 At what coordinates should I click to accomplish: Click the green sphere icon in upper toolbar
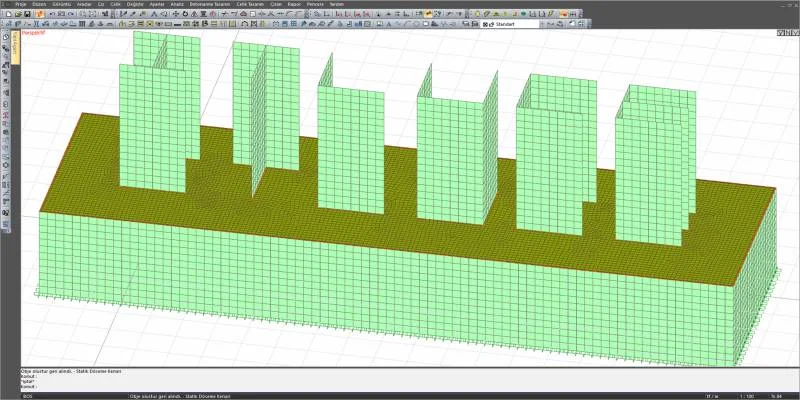(x=523, y=14)
